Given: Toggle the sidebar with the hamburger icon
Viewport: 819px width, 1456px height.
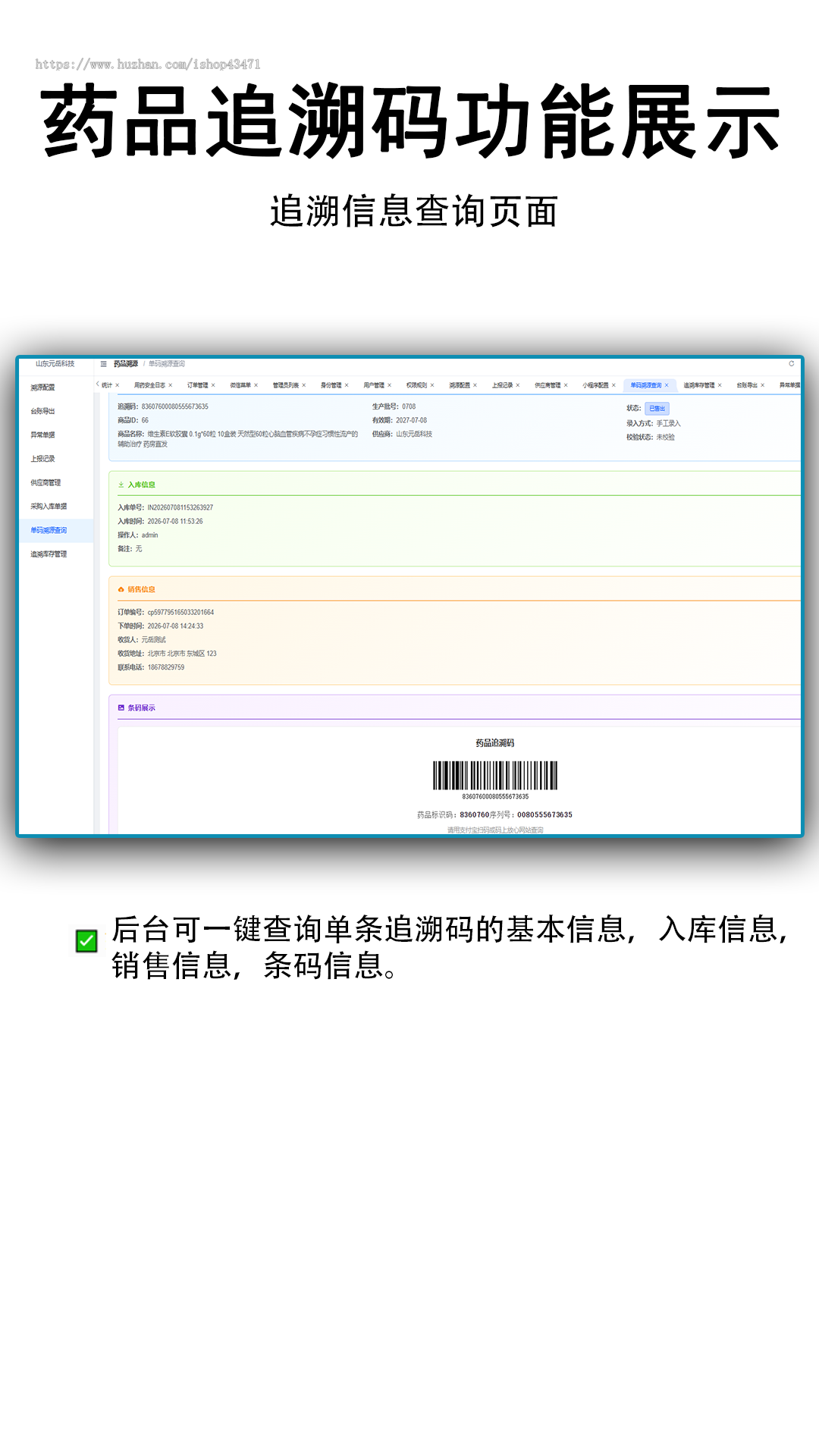Looking at the screenshot, I should tap(104, 364).
